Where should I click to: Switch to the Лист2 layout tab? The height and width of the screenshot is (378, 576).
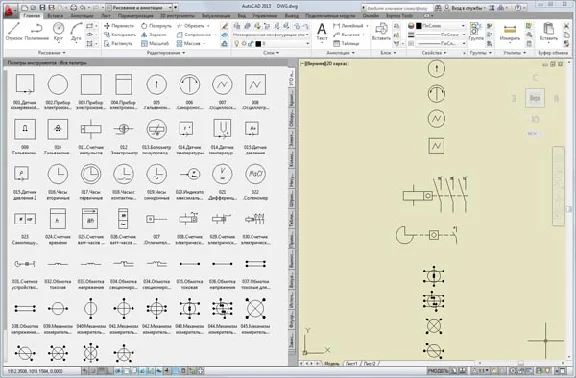coord(370,364)
